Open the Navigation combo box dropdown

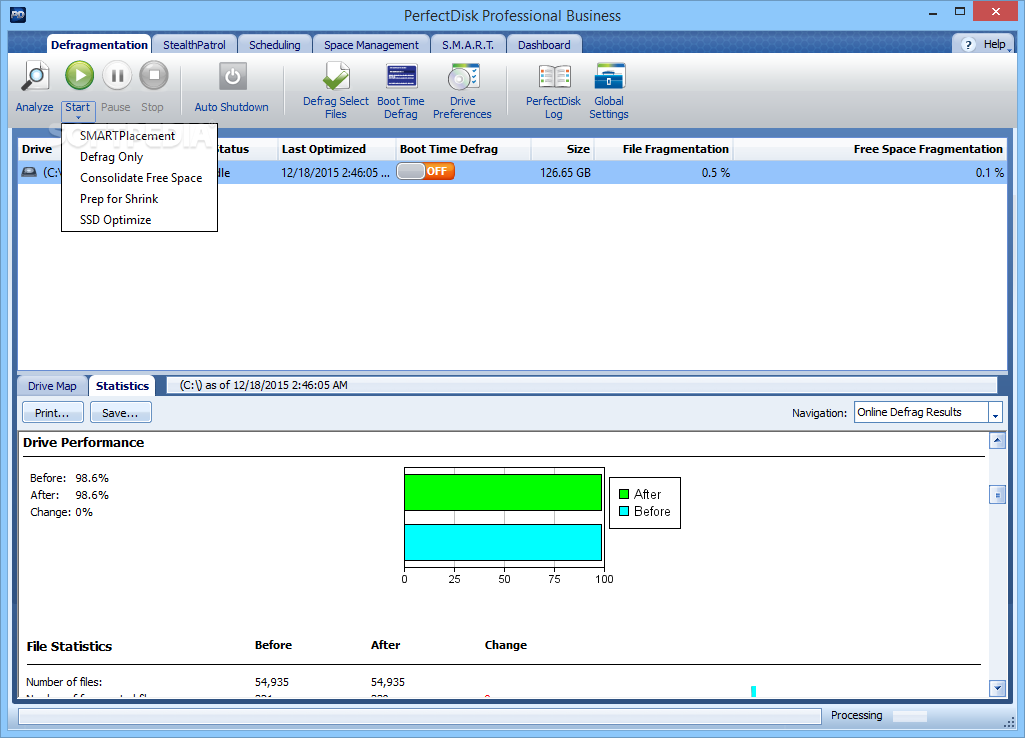pyautogui.click(x=995, y=413)
